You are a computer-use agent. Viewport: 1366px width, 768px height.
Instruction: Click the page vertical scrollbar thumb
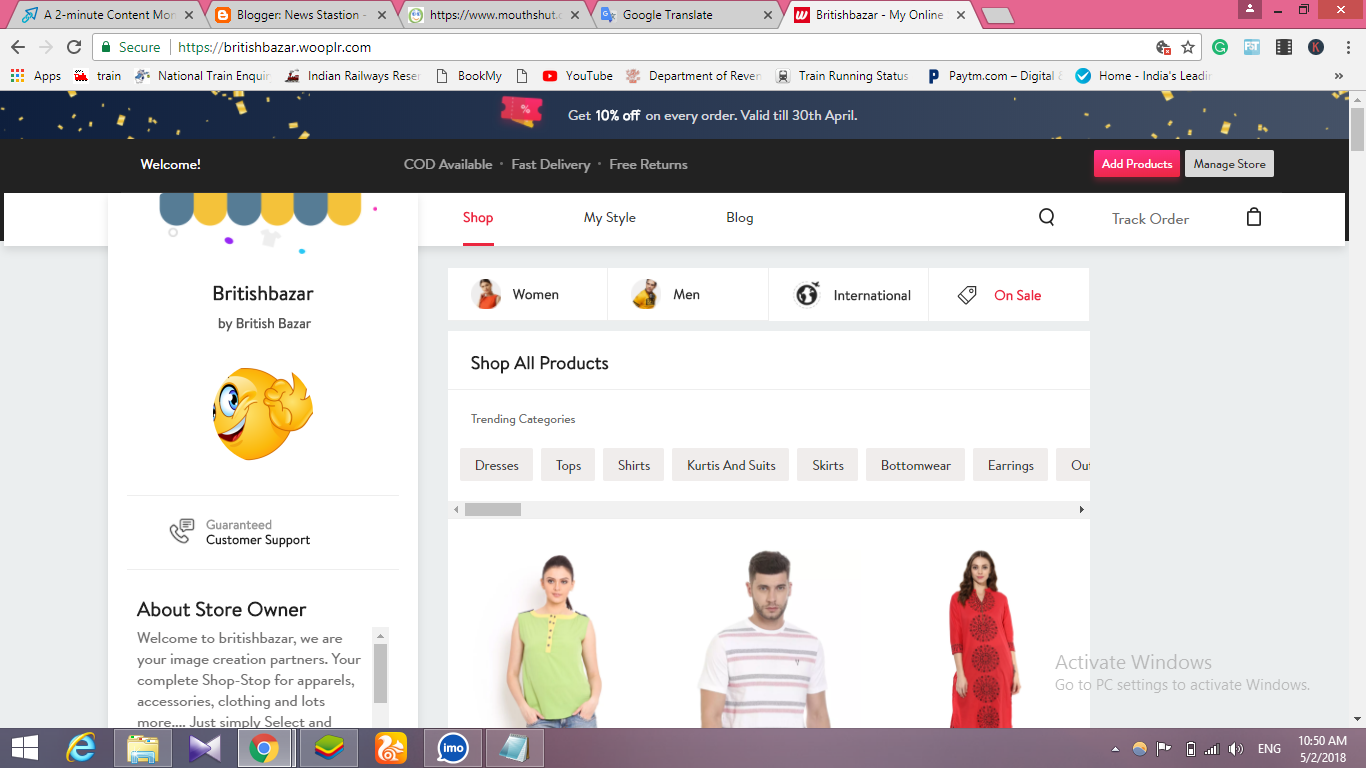click(x=1357, y=129)
